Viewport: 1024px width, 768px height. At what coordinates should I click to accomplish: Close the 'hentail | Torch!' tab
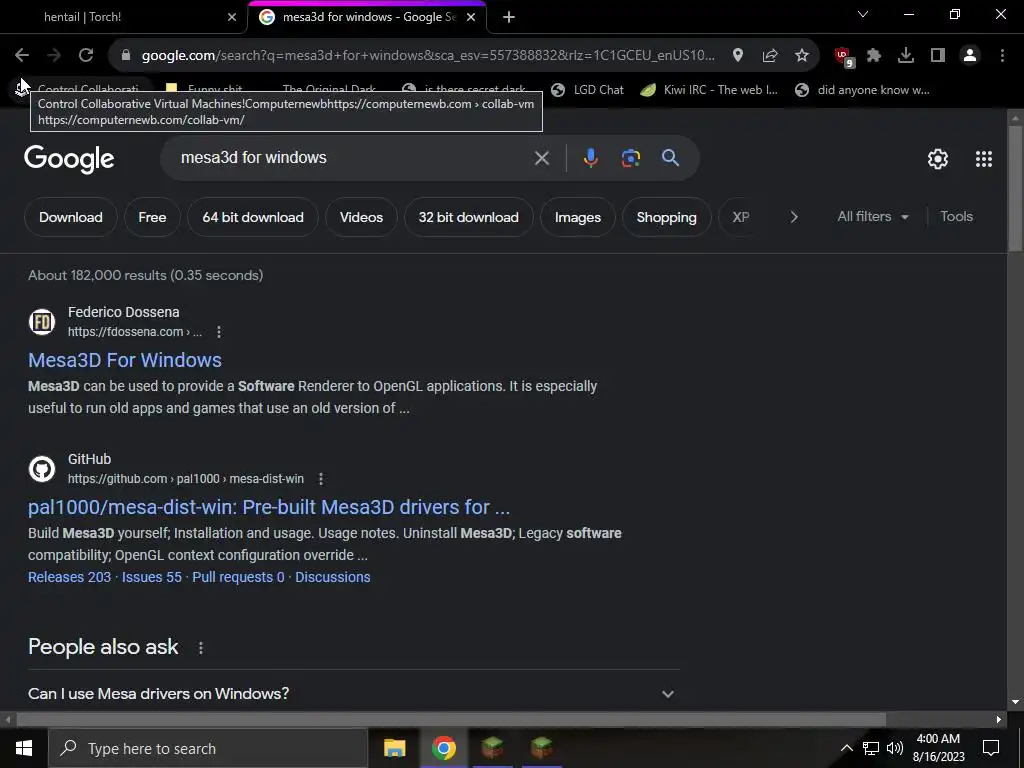pyautogui.click(x=231, y=17)
